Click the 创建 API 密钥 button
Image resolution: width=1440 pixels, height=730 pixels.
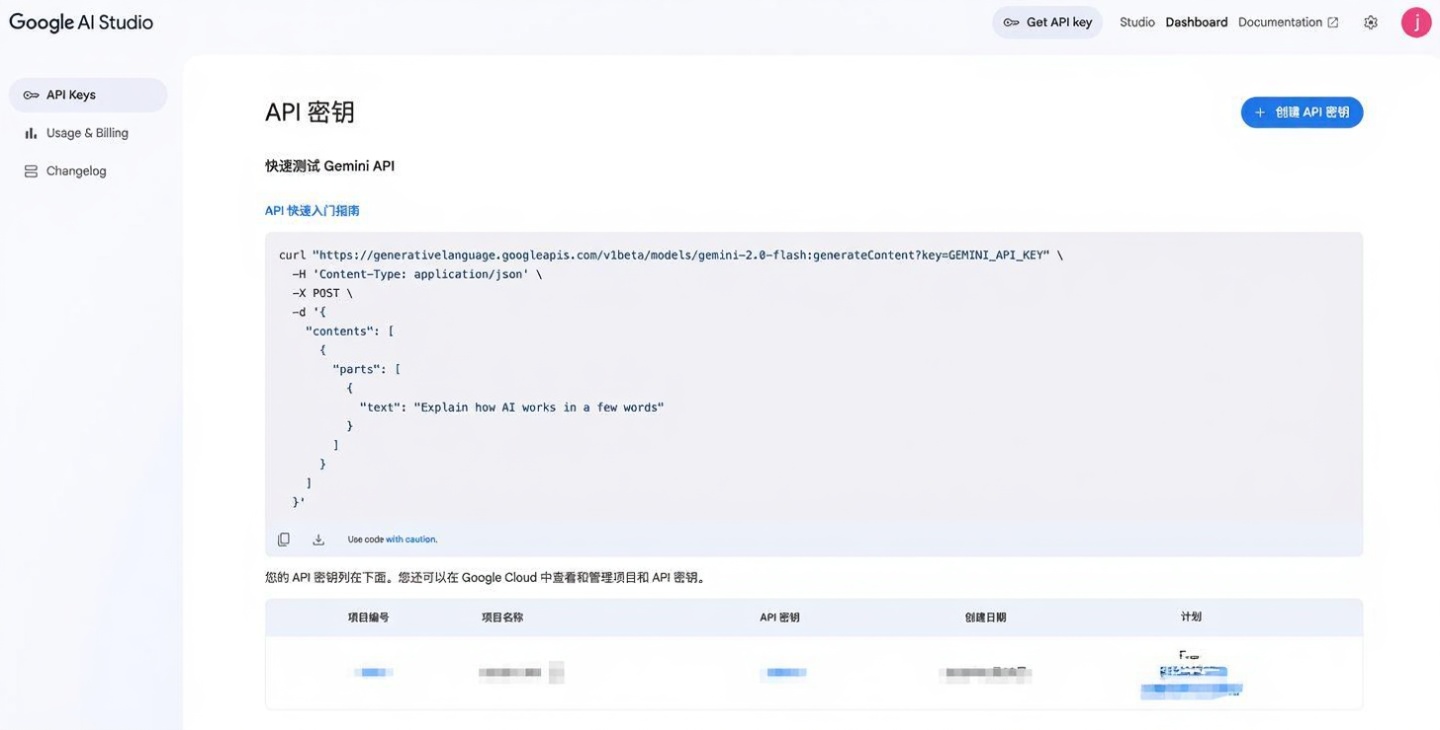(x=1302, y=112)
